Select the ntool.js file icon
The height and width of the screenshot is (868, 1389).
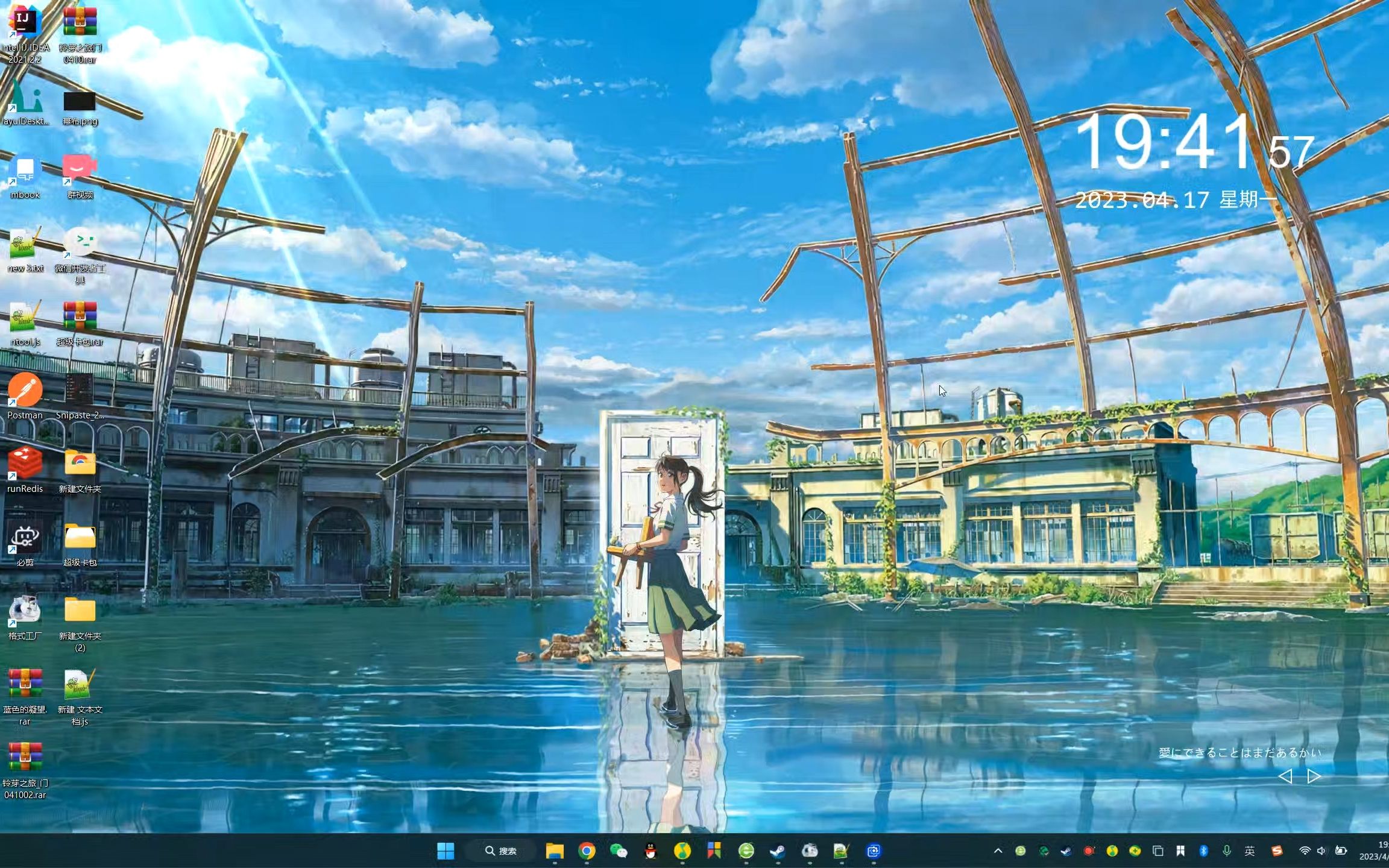click(25, 324)
